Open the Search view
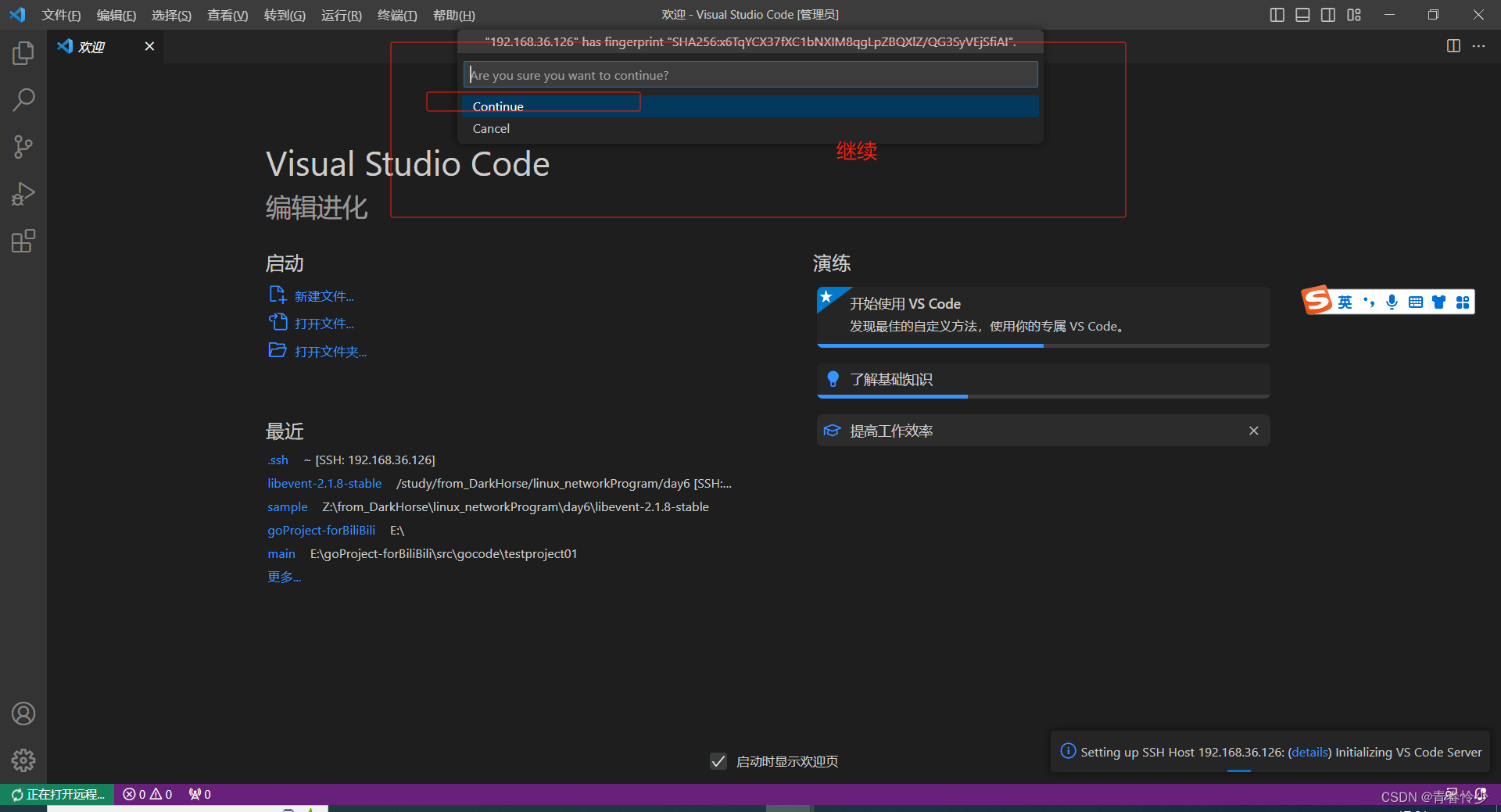 23,99
